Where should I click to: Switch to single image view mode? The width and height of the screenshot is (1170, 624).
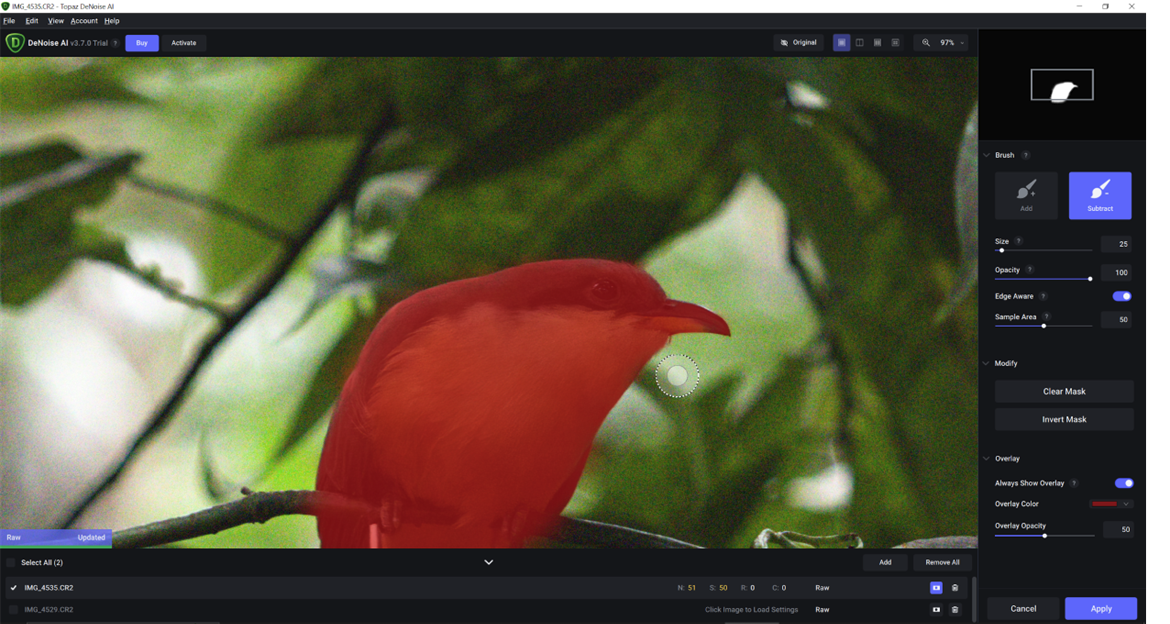tap(841, 42)
